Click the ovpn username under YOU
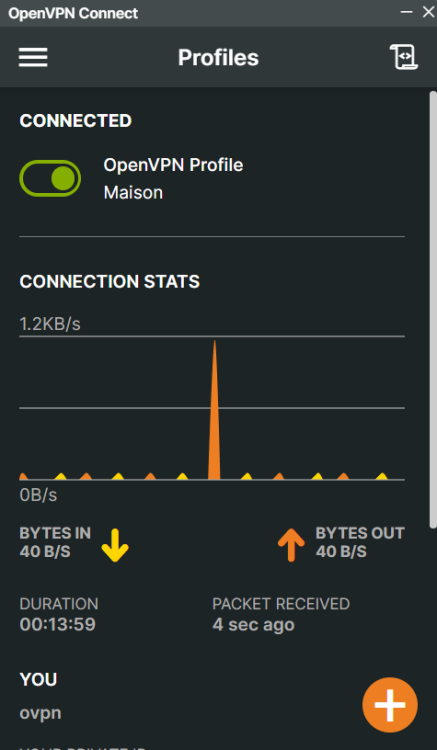437x750 pixels. pyautogui.click(x=40, y=713)
